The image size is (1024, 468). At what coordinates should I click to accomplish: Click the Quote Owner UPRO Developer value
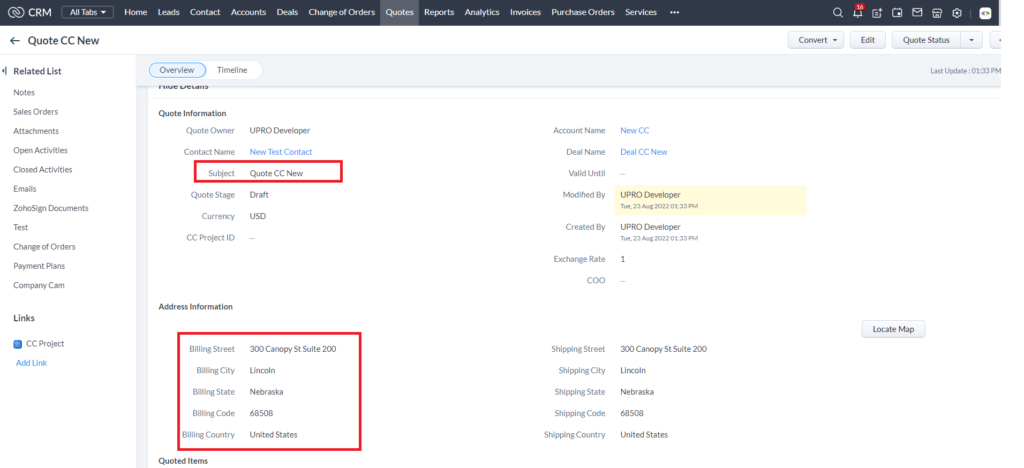(280, 131)
